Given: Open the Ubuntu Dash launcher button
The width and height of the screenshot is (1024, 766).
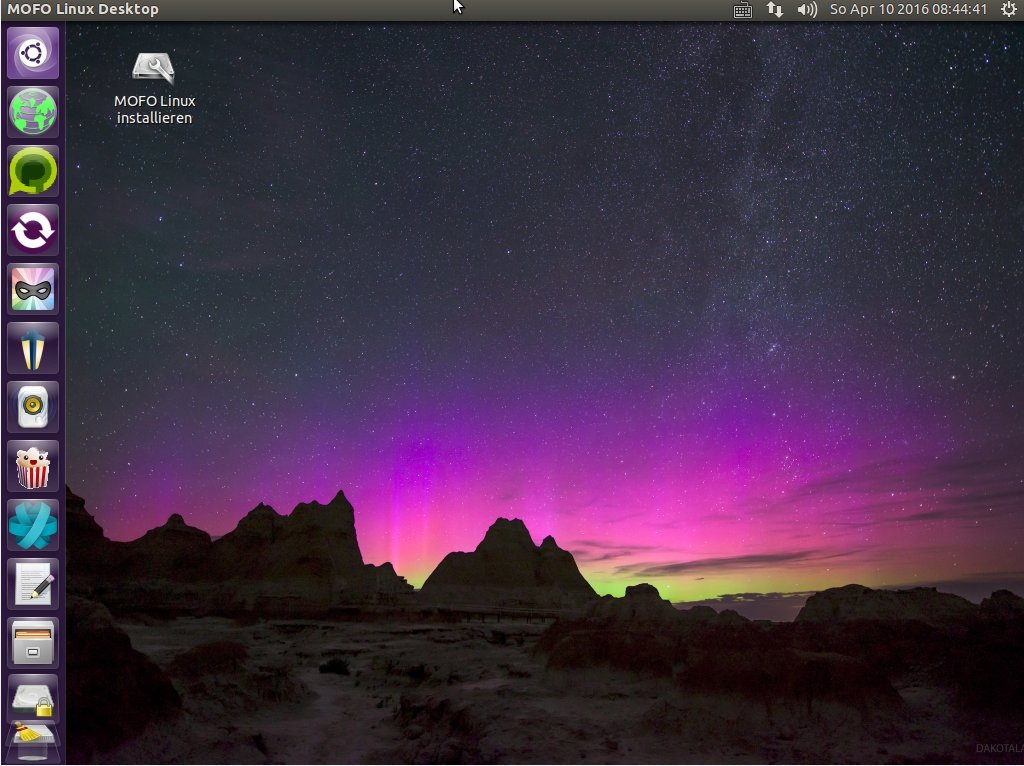Looking at the screenshot, I should [x=33, y=53].
